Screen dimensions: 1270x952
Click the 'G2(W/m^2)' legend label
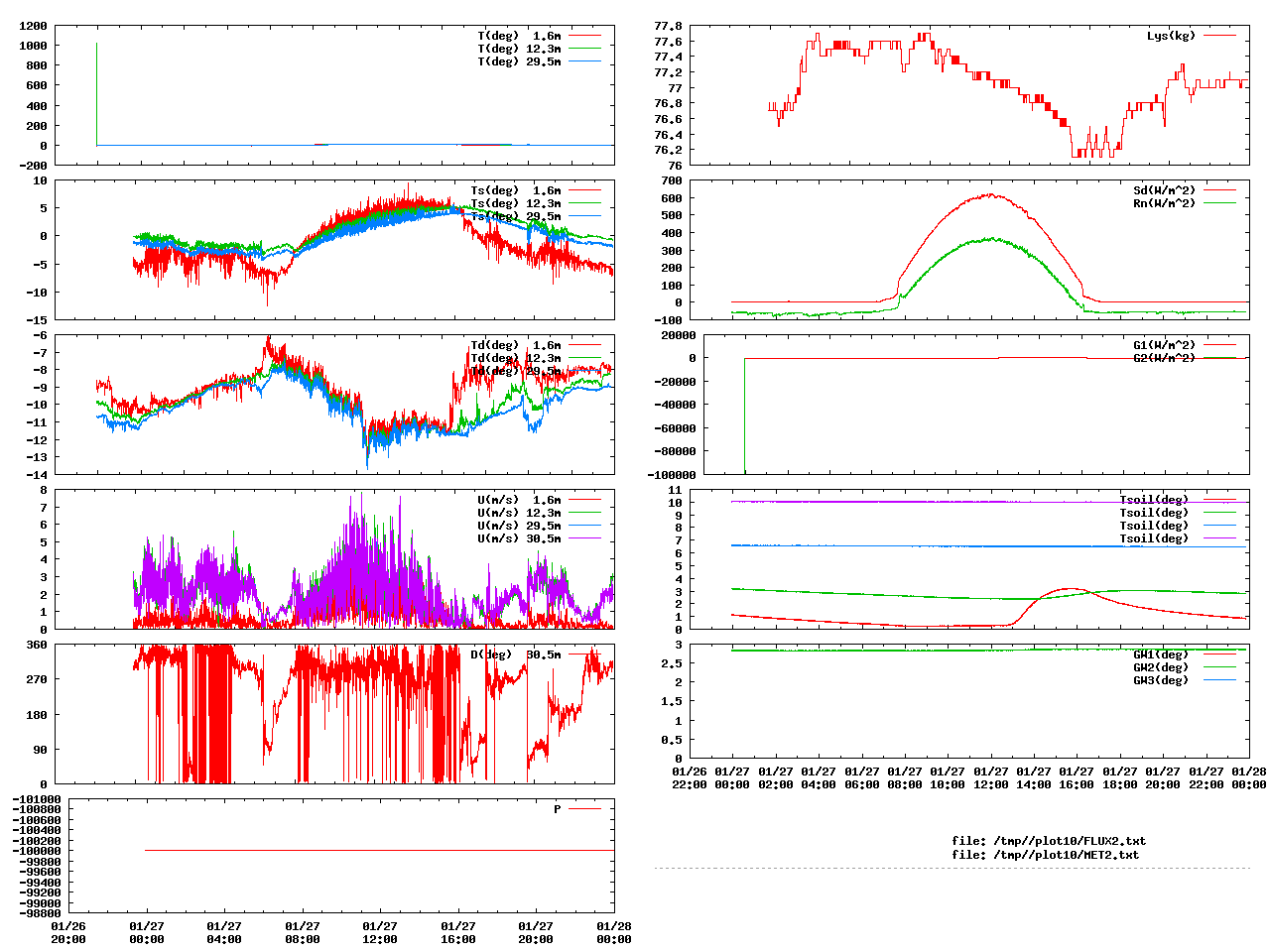[x=1165, y=358]
